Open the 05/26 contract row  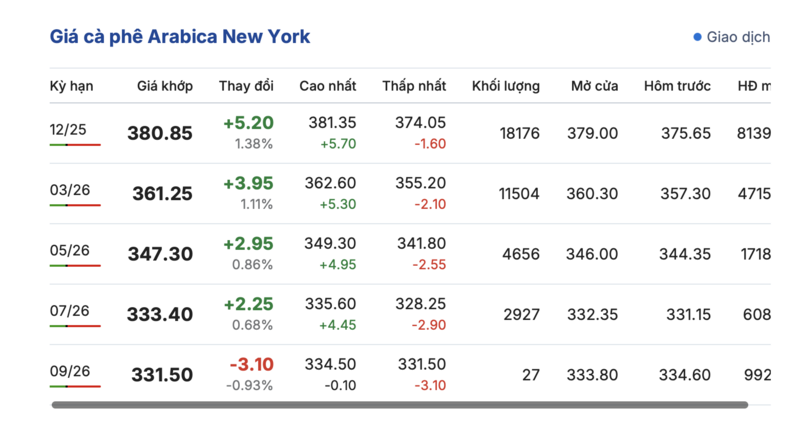[68, 250]
